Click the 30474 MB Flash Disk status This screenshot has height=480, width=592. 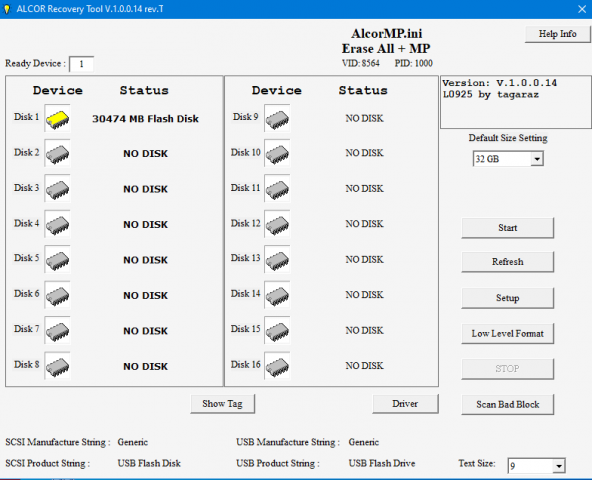[145, 119]
